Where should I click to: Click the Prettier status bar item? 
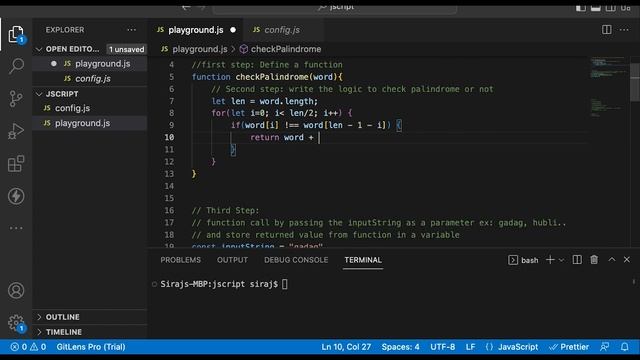pos(569,347)
